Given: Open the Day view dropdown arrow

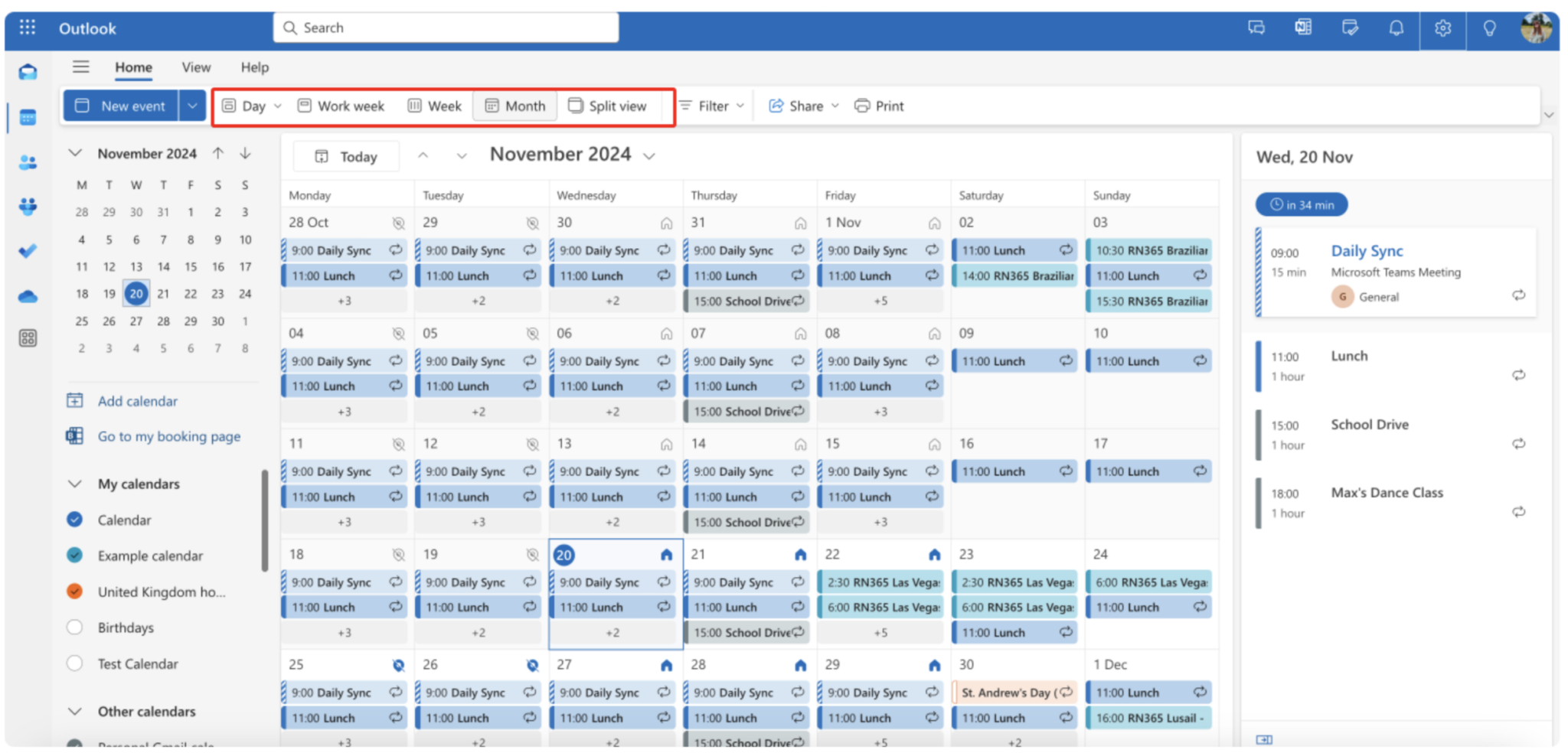Looking at the screenshot, I should 278,106.
